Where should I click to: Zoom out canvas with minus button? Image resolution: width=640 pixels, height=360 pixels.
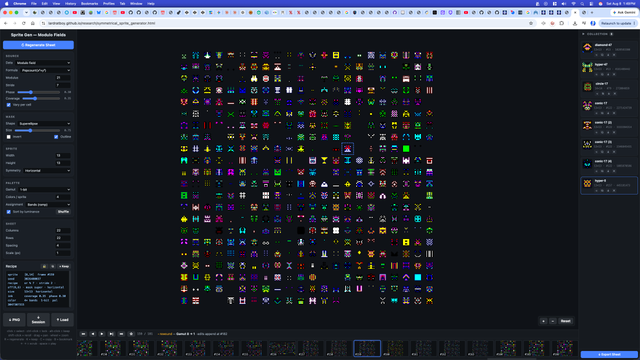pyautogui.click(x=553, y=321)
